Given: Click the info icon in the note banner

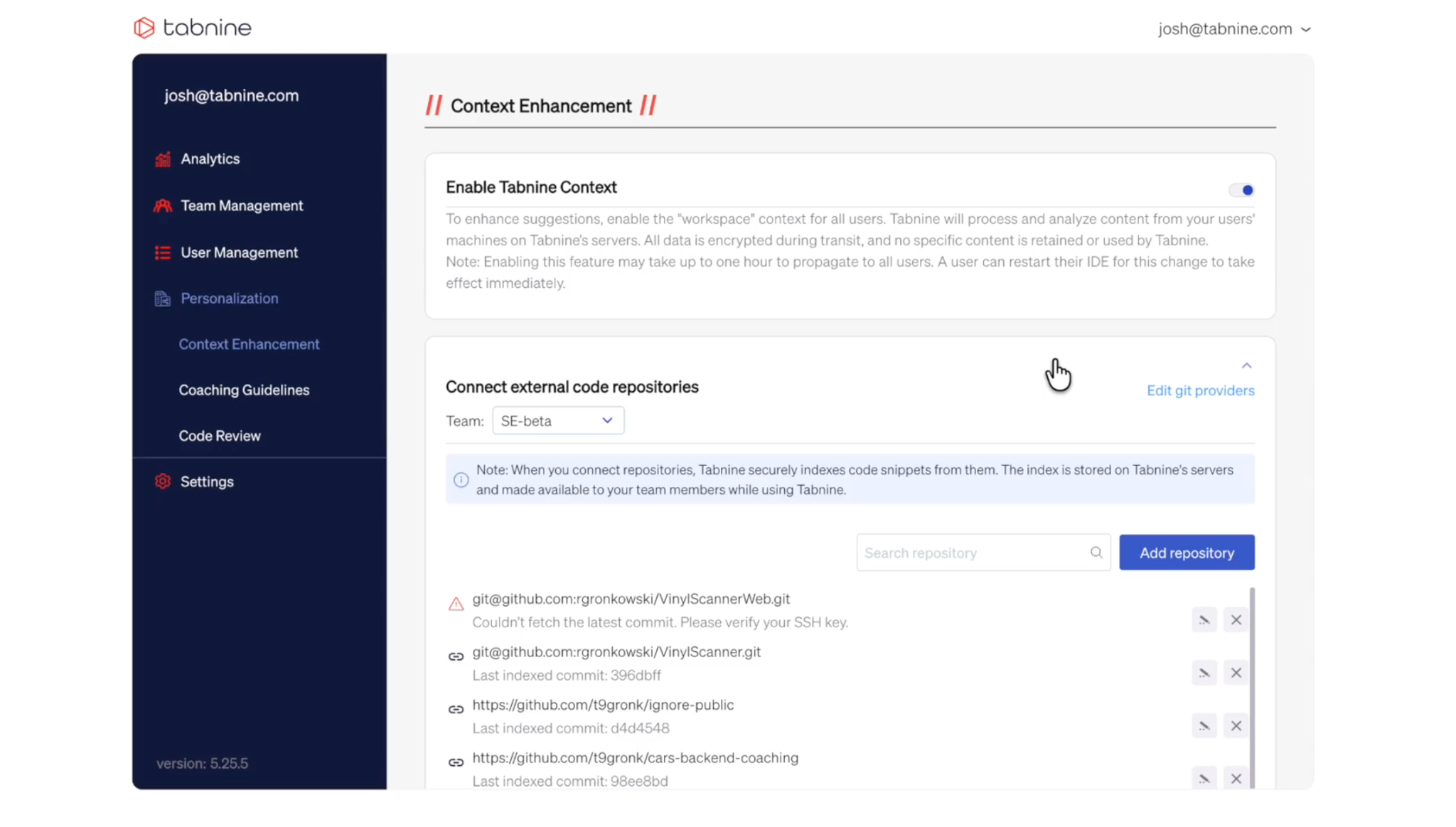Looking at the screenshot, I should coord(461,480).
